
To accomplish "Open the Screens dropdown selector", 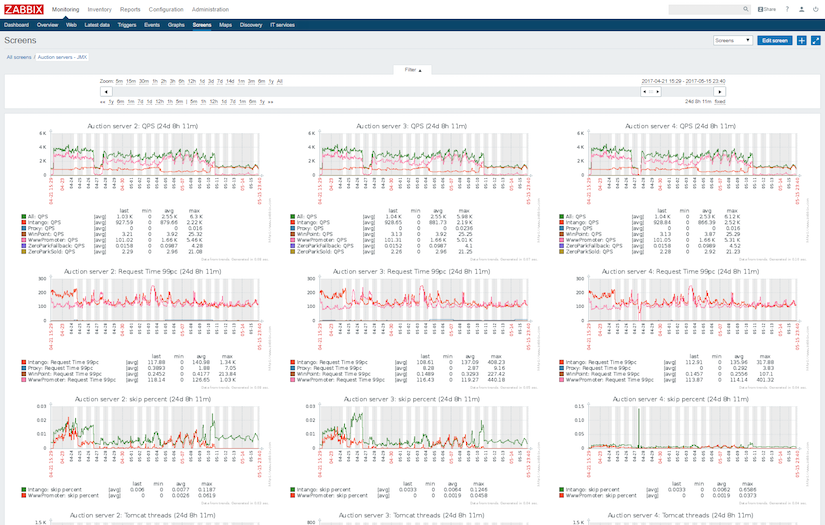I will [732, 41].
